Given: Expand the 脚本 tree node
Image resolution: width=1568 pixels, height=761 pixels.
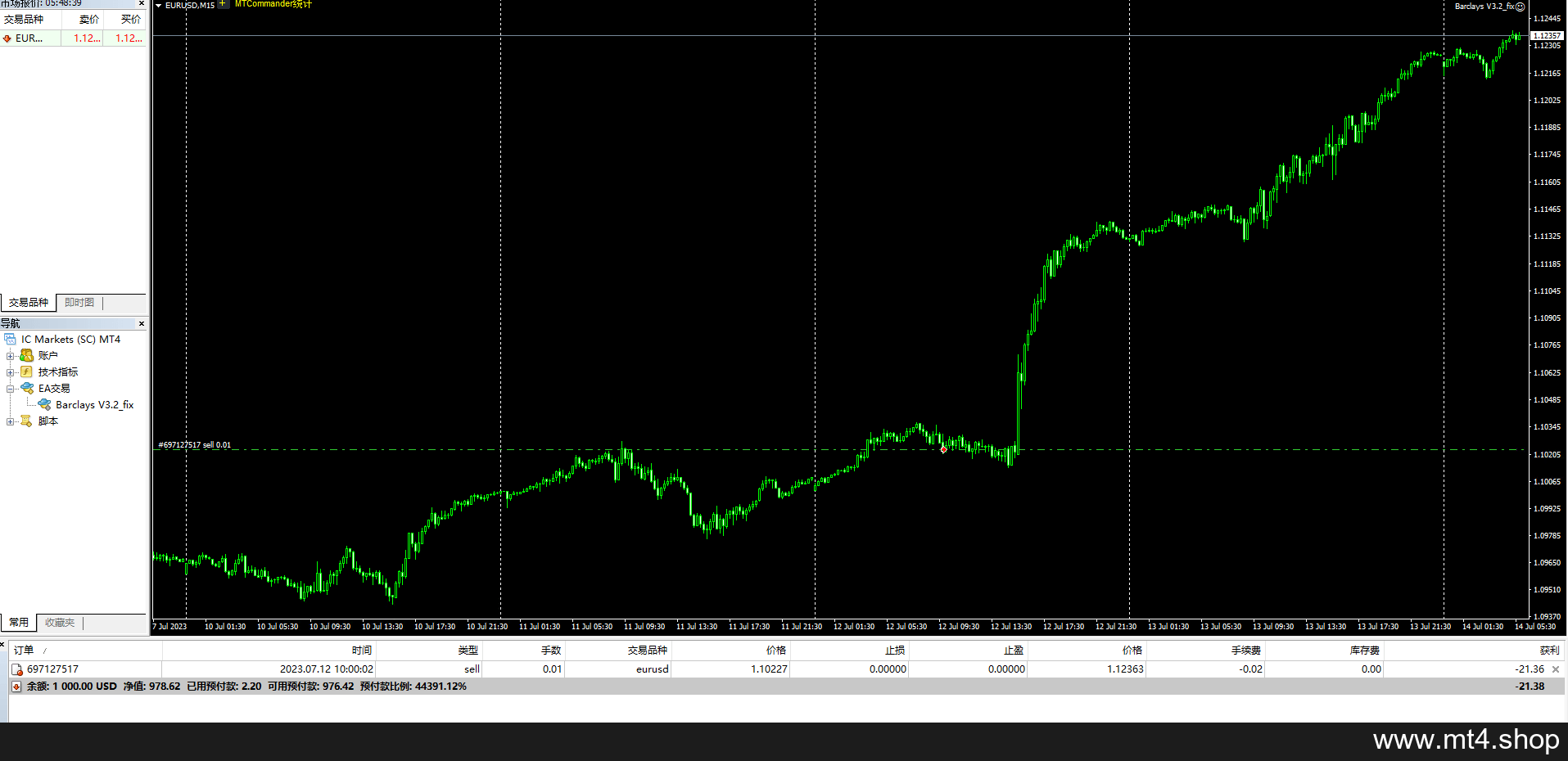Looking at the screenshot, I should click(10, 421).
